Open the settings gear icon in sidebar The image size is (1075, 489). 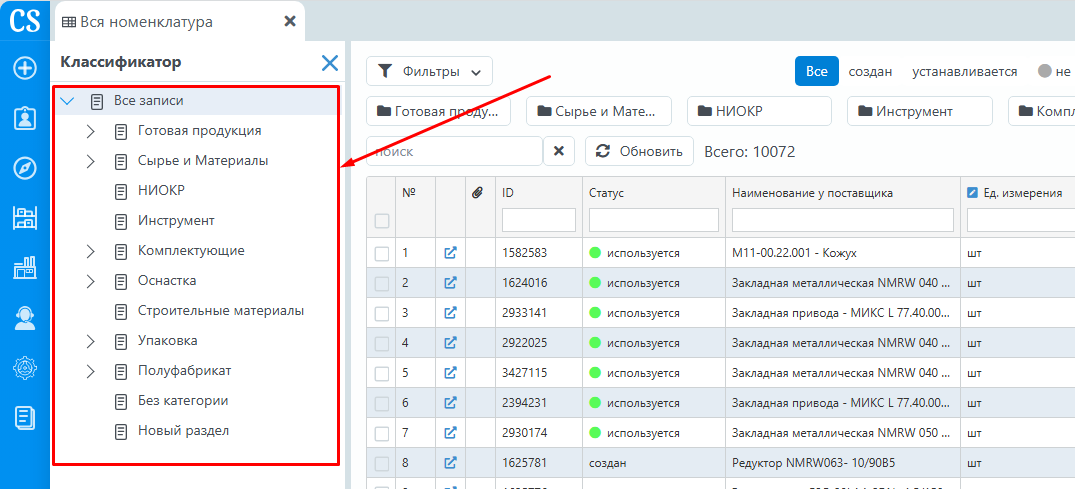point(25,368)
